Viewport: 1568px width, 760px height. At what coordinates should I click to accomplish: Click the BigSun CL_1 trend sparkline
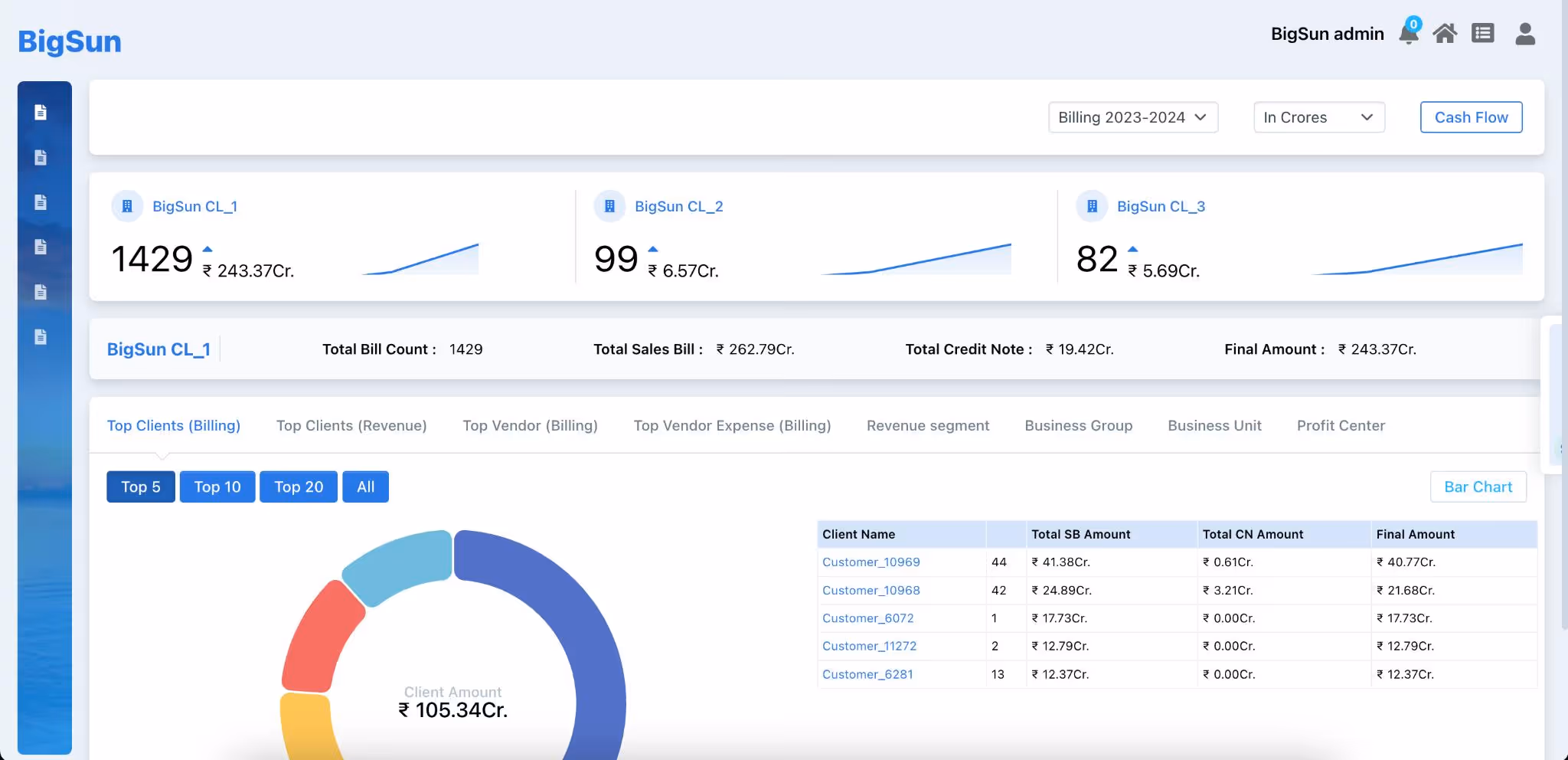click(420, 259)
